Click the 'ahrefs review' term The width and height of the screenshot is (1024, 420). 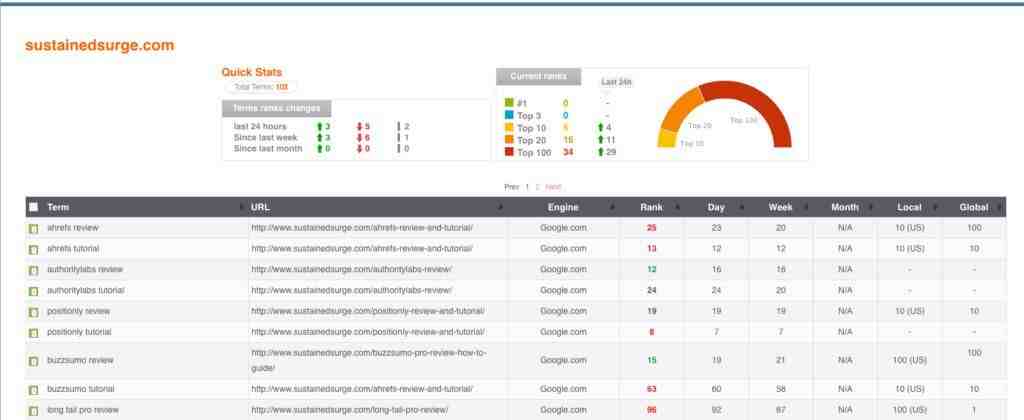pyautogui.click(x=72, y=228)
